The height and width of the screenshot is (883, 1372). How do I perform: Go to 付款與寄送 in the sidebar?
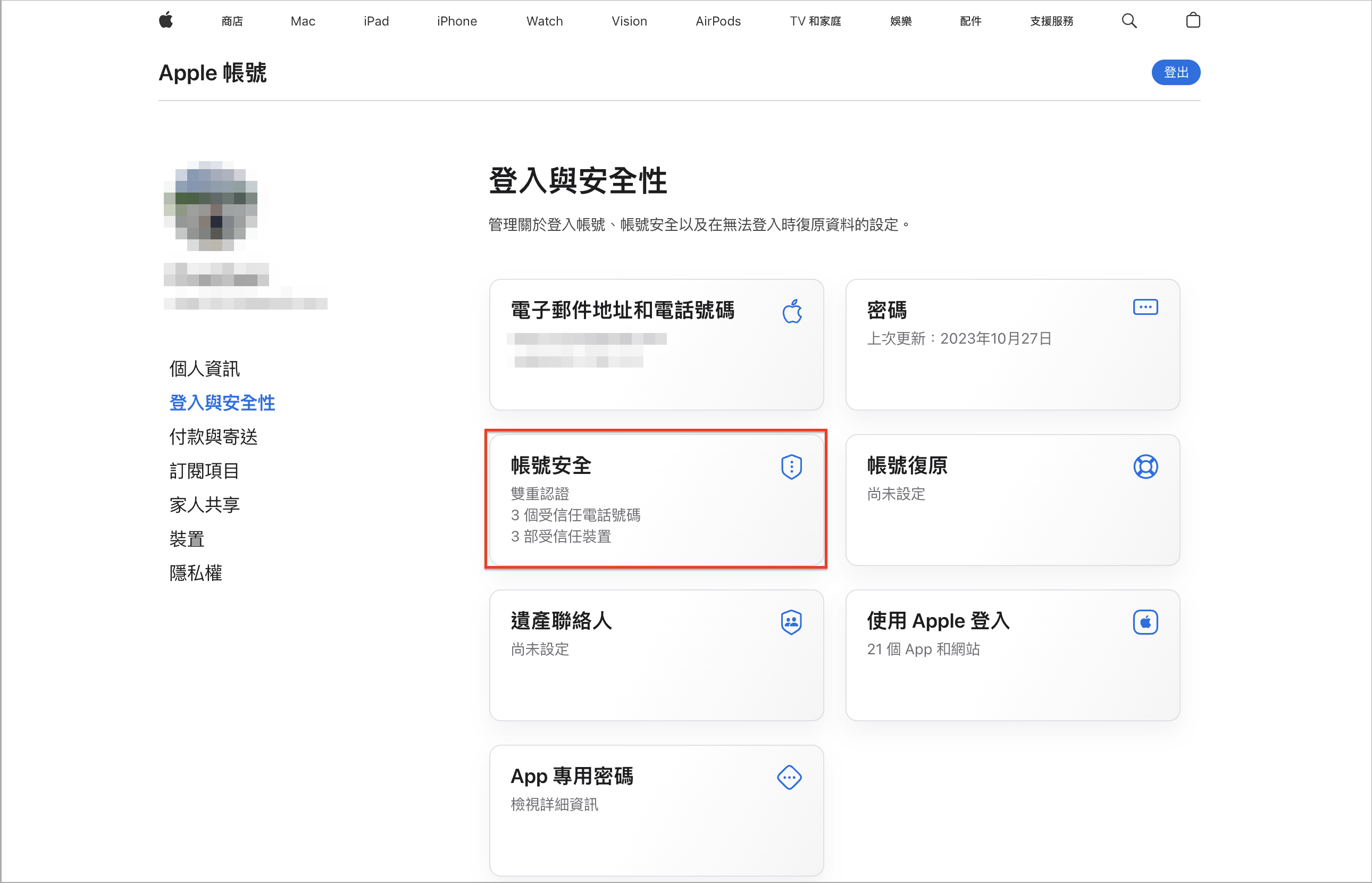pos(213,437)
